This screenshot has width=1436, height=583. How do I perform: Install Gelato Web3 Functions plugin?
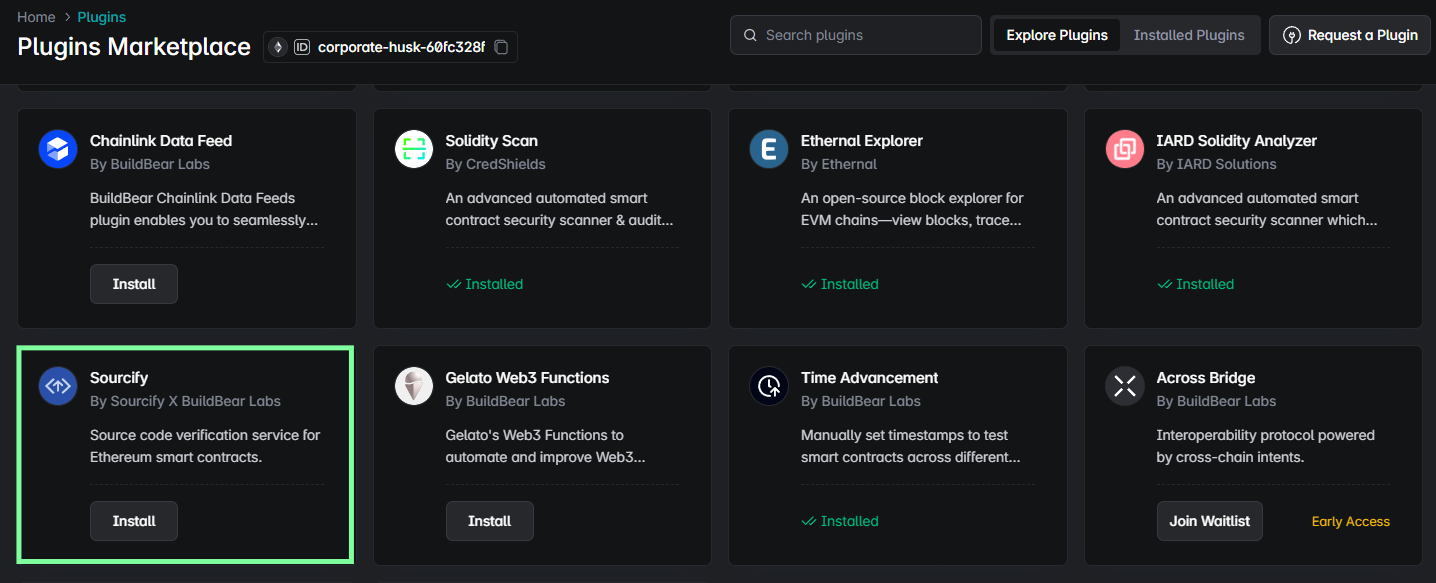489,521
